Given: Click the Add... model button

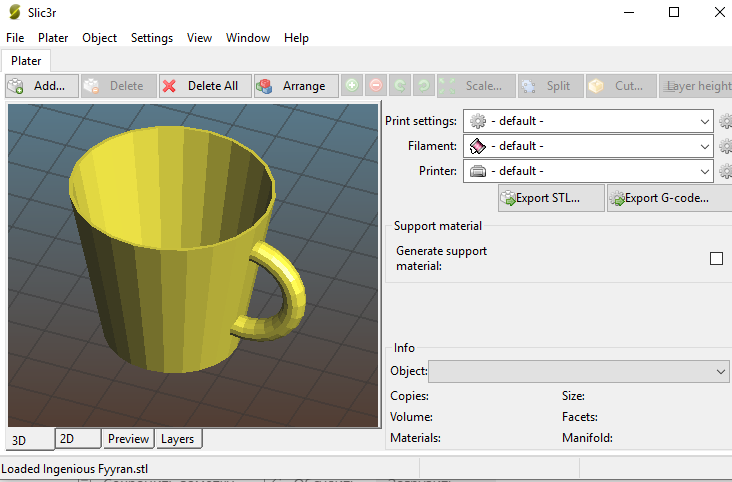Looking at the screenshot, I should click(x=41, y=86).
